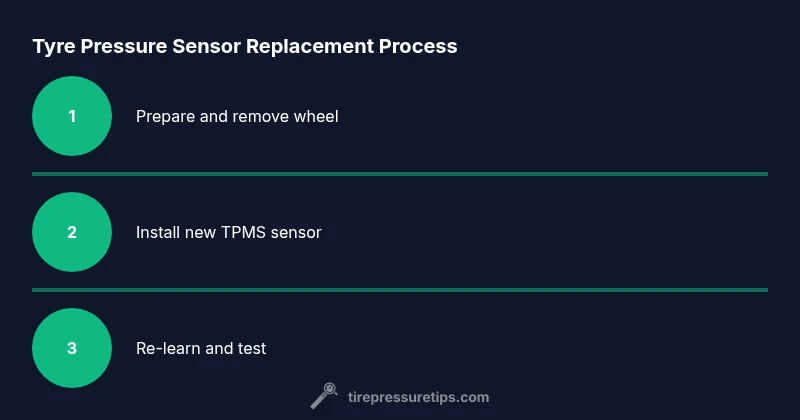
Task: Click the word "Install" in step 2
Action: click(157, 232)
